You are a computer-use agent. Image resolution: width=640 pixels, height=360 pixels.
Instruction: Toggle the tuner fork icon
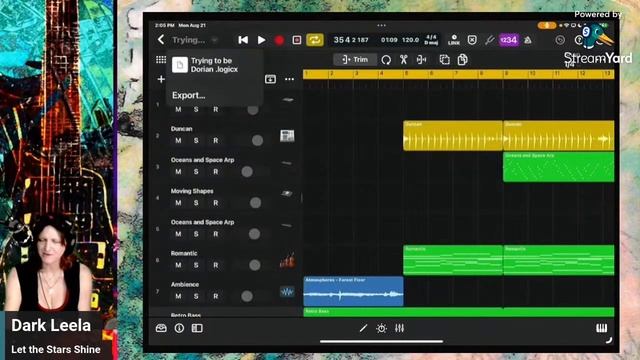[x=489, y=40]
